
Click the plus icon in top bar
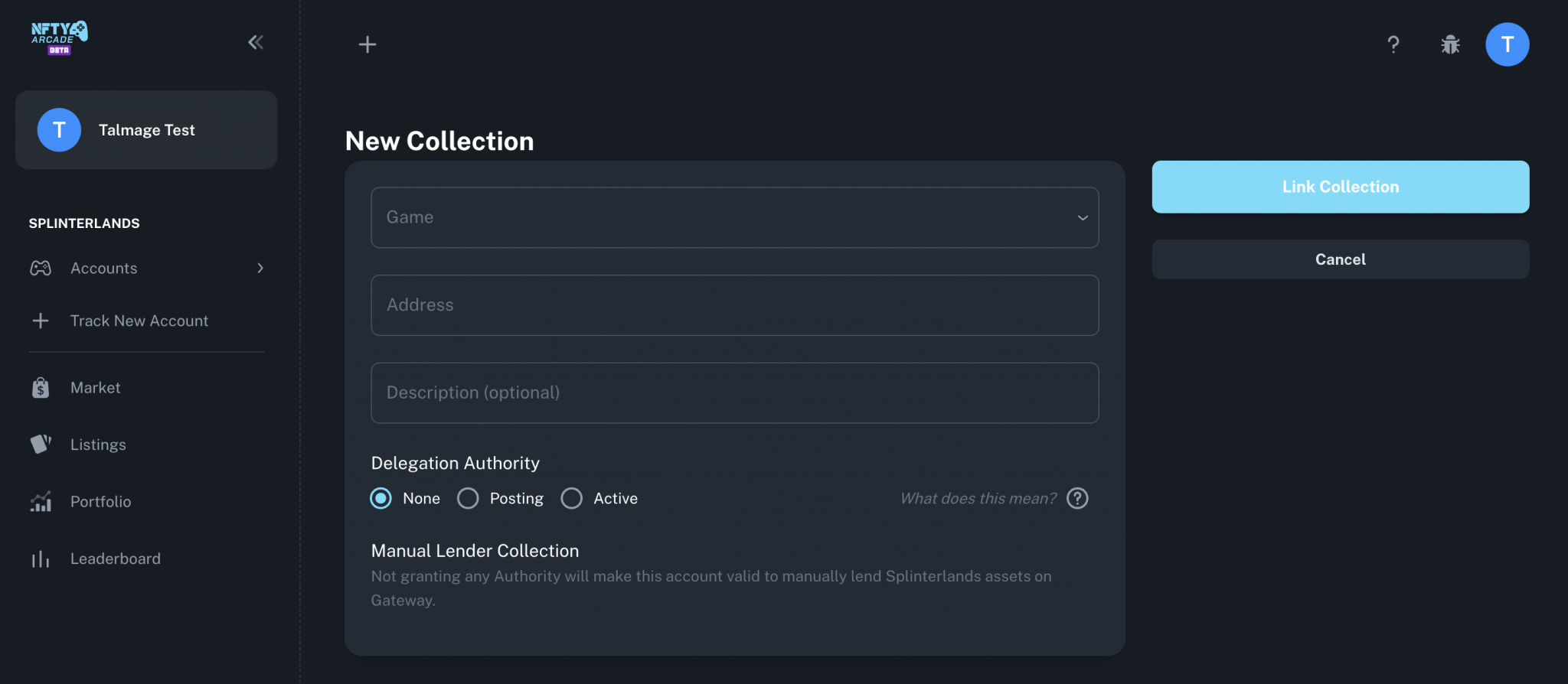[x=367, y=44]
